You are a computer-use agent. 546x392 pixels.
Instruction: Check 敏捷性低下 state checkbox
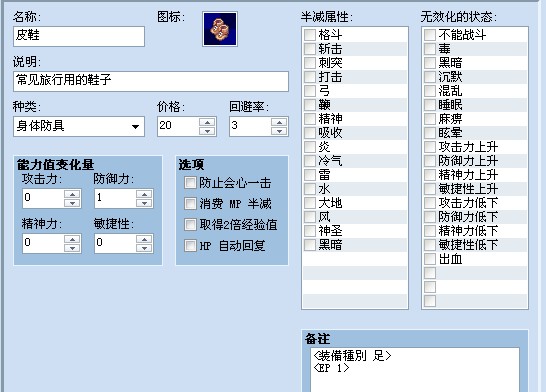(x=430, y=245)
